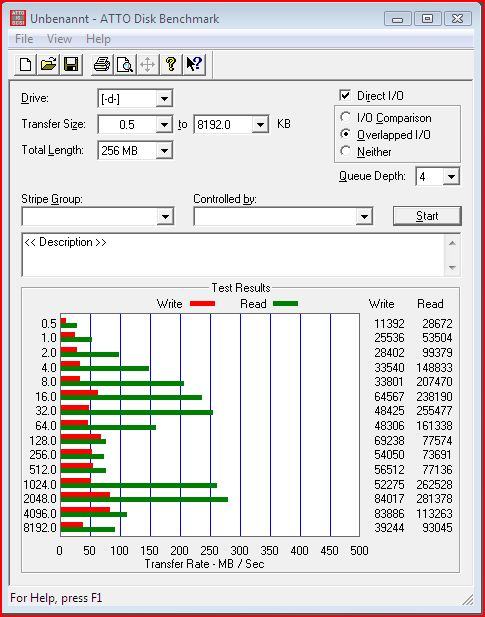Maximize the ATTO Disk Benchmark window
The height and width of the screenshot is (617, 485).
428,18
